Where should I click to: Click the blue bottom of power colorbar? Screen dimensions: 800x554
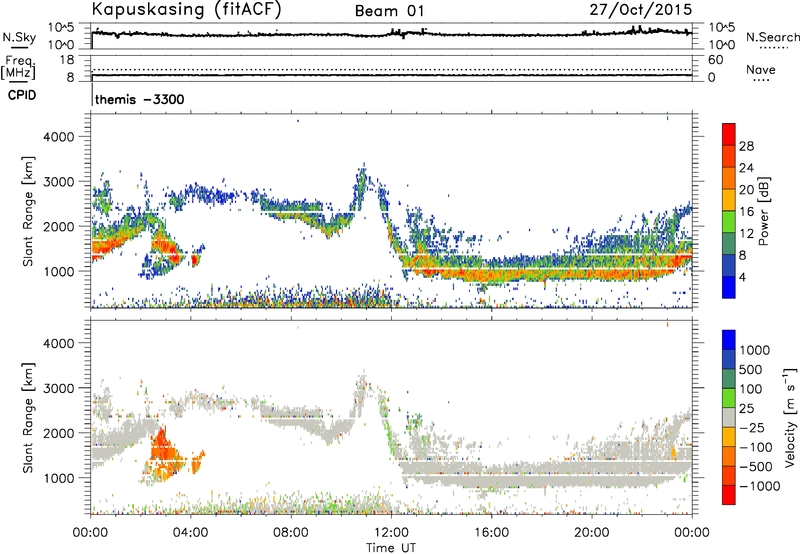coord(729,288)
